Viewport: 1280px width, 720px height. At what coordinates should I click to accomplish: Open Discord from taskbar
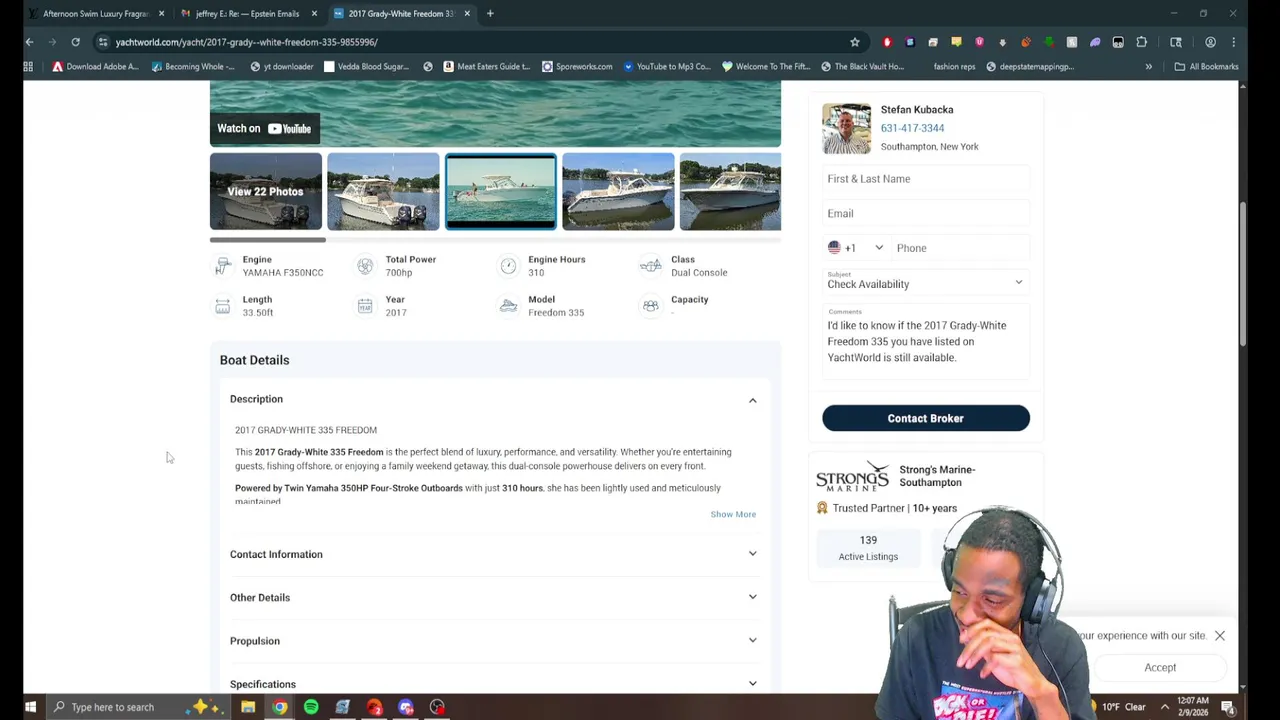[x=406, y=707]
